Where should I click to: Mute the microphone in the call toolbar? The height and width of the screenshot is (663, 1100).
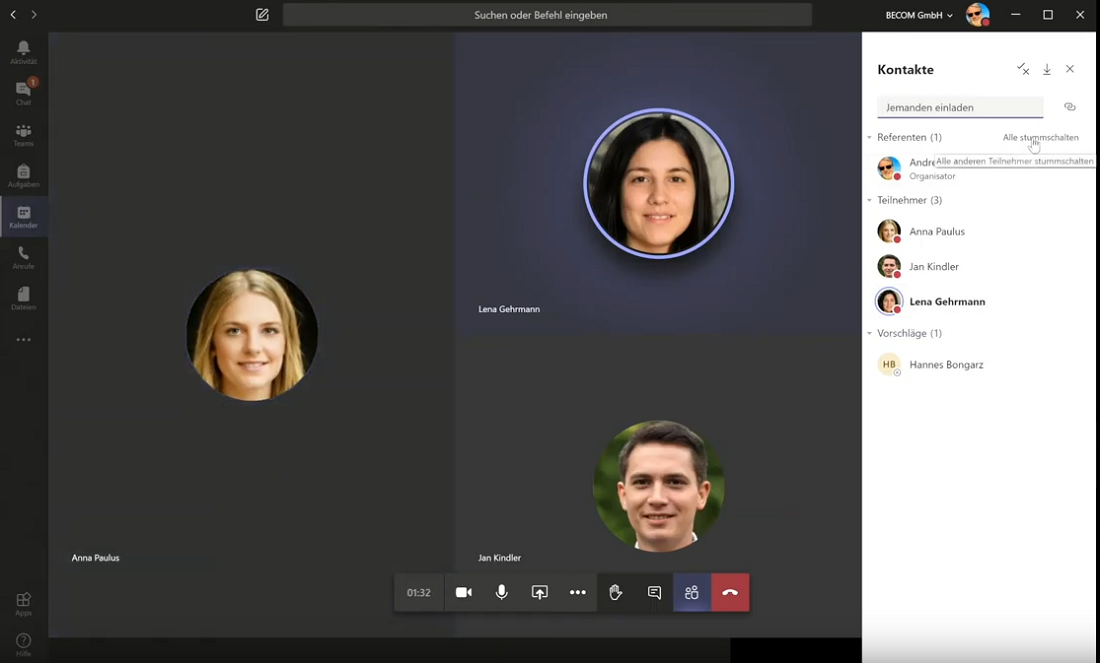coord(502,592)
